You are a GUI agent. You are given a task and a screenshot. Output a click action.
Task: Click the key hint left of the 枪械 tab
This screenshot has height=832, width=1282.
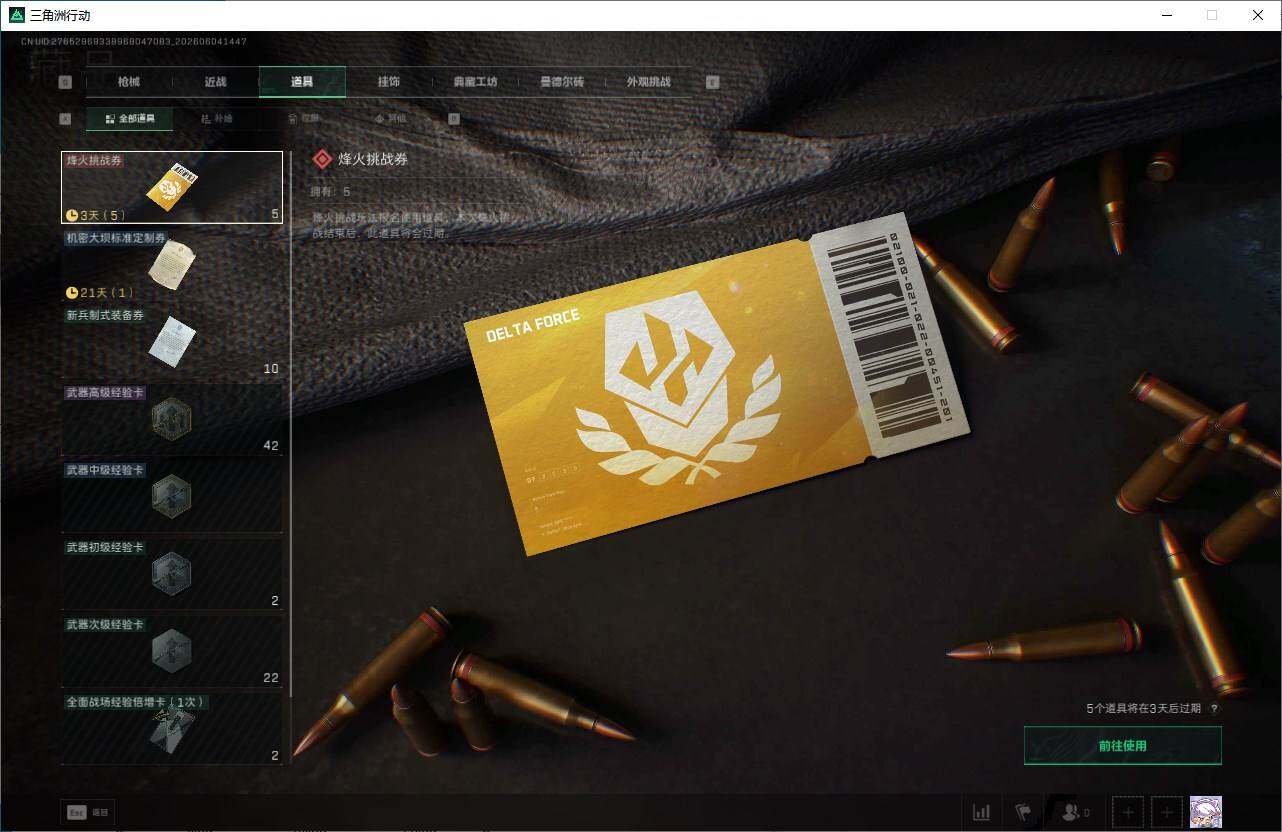tap(65, 82)
